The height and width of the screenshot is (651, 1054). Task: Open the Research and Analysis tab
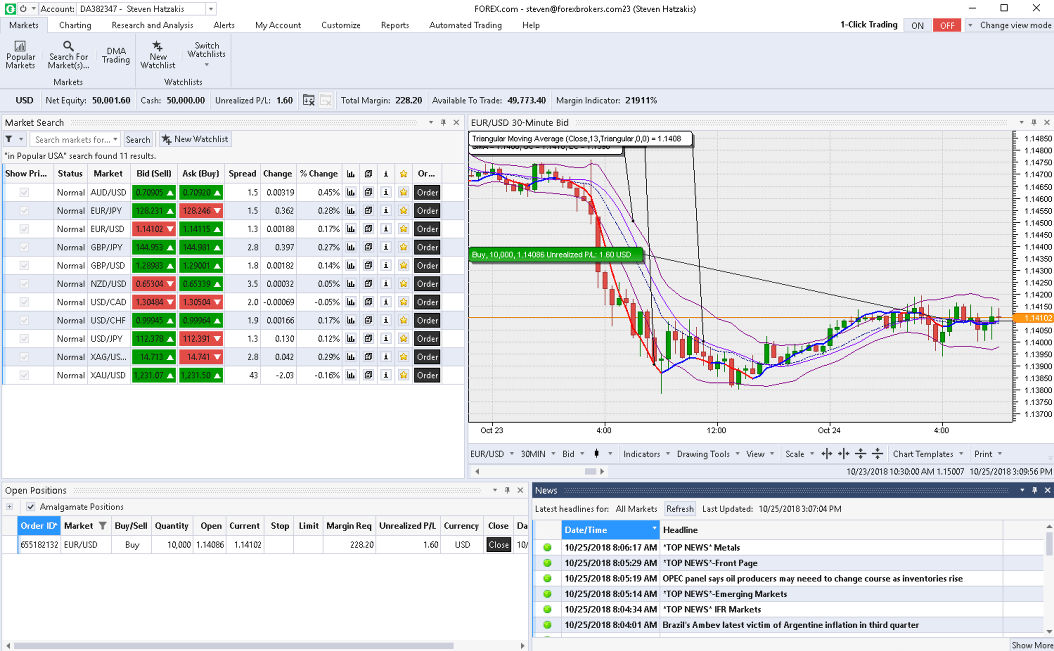[152, 25]
